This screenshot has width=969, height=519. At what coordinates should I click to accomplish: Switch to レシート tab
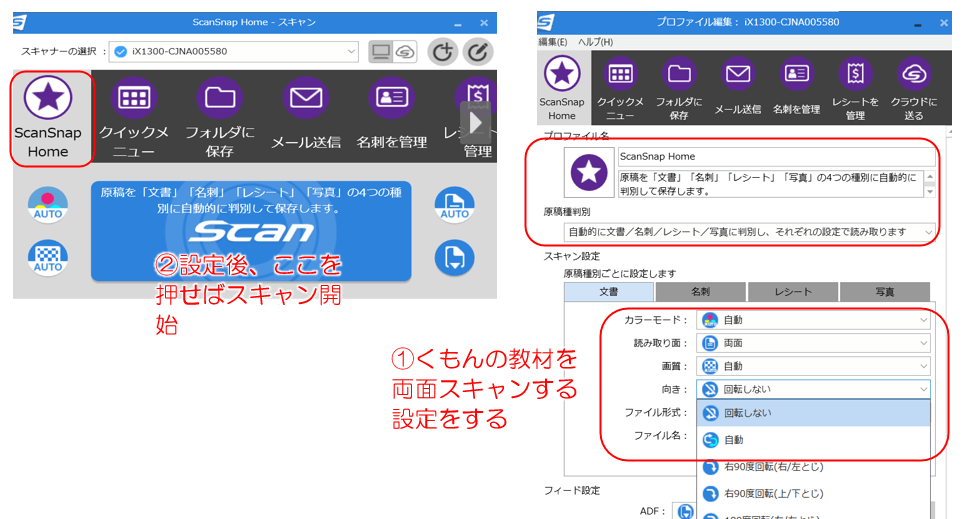click(793, 292)
